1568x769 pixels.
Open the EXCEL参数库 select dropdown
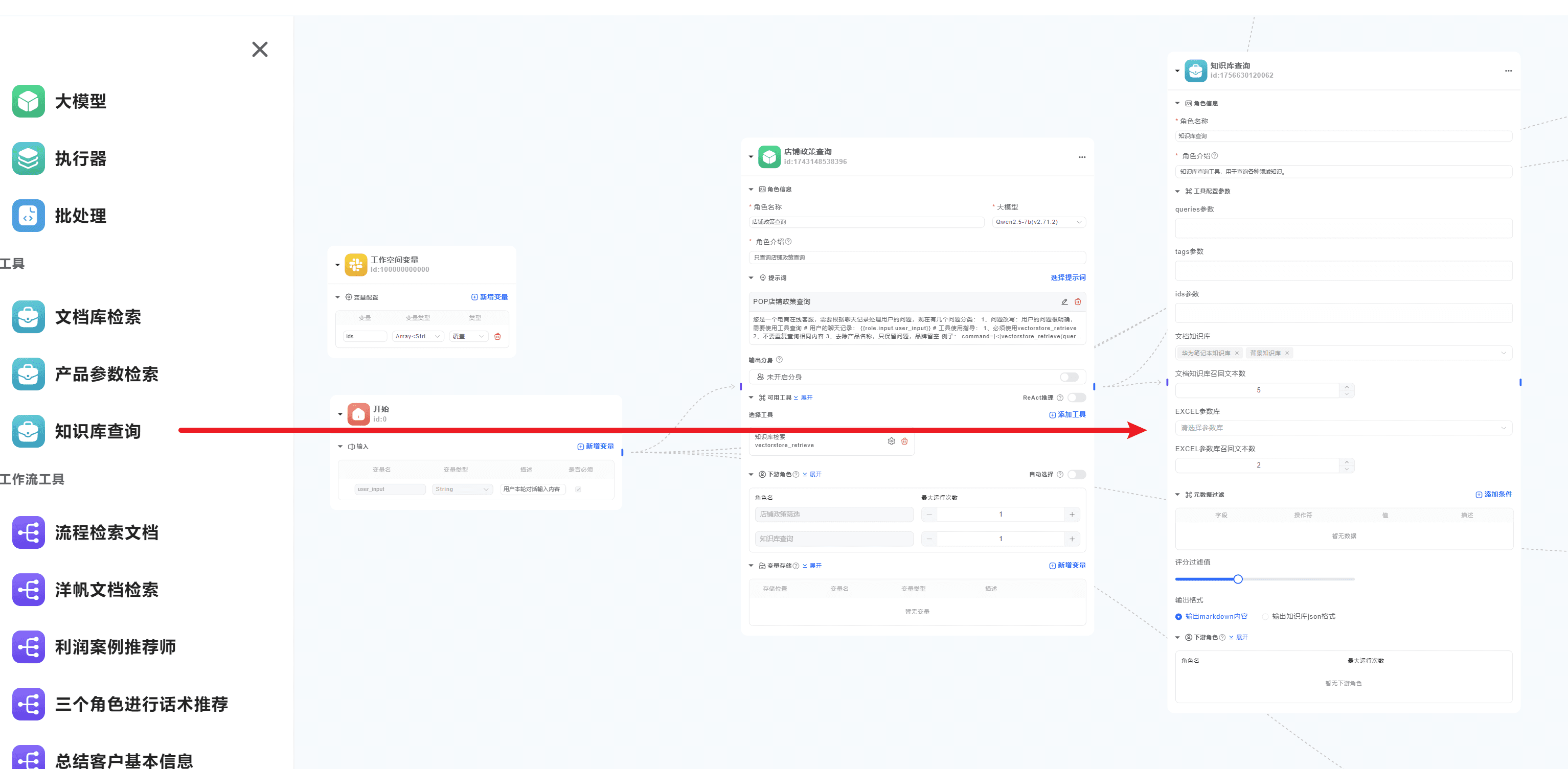pos(1343,428)
